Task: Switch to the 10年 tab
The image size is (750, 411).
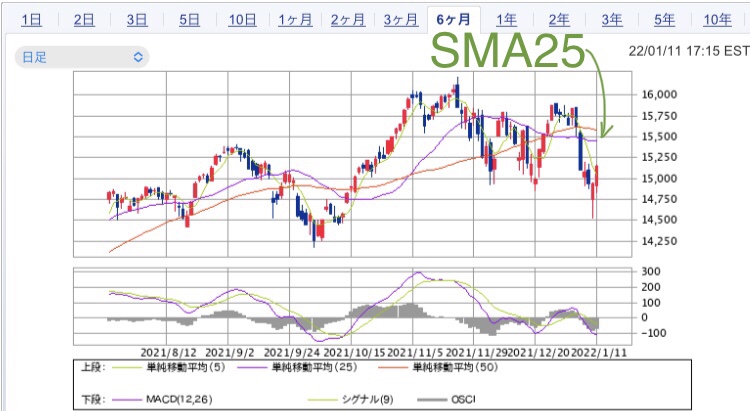Action: click(x=717, y=19)
